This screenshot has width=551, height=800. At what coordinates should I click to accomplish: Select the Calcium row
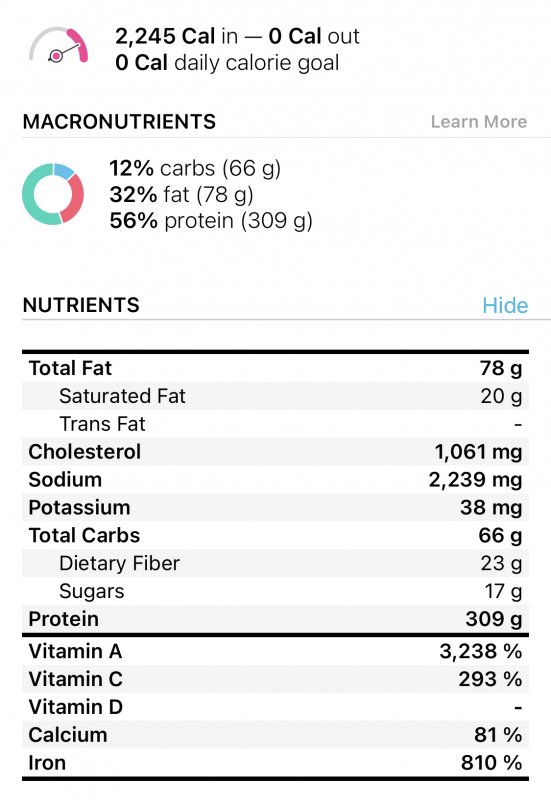(276, 735)
